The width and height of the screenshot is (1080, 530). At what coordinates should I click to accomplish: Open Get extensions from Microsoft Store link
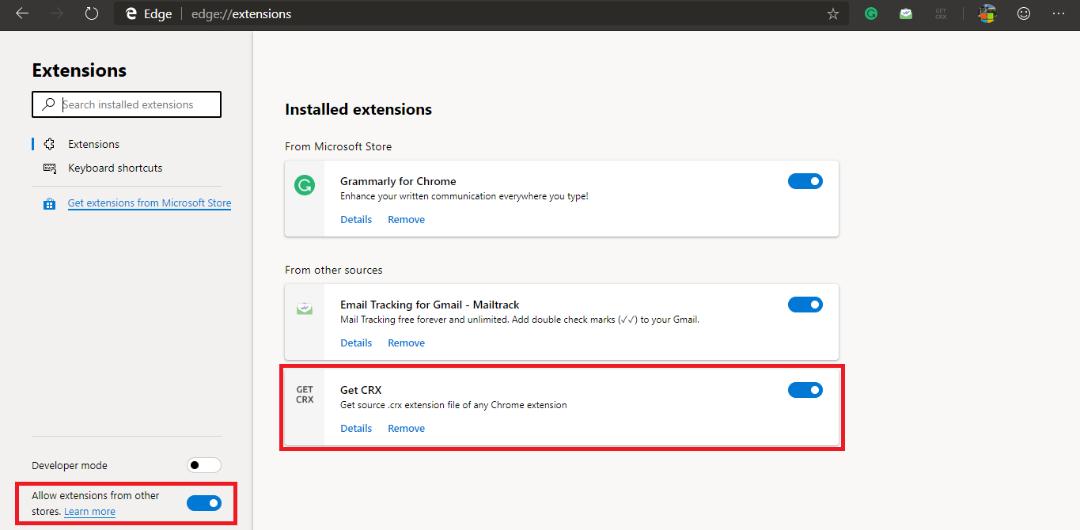(149, 203)
